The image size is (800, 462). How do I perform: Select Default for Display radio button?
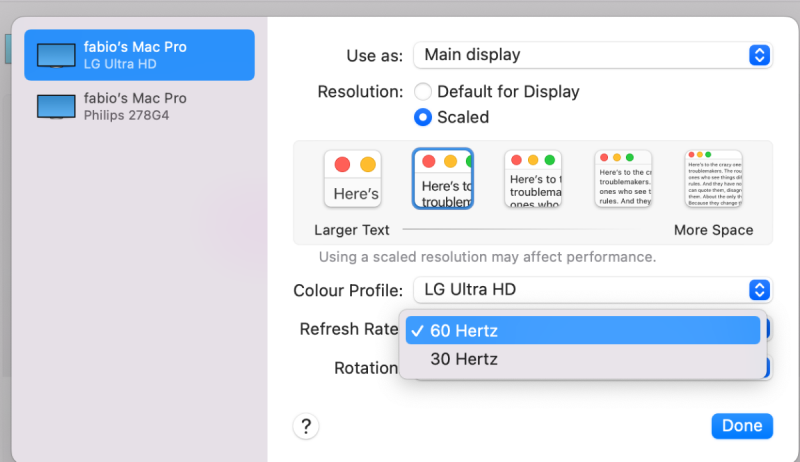tap(423, 91)
